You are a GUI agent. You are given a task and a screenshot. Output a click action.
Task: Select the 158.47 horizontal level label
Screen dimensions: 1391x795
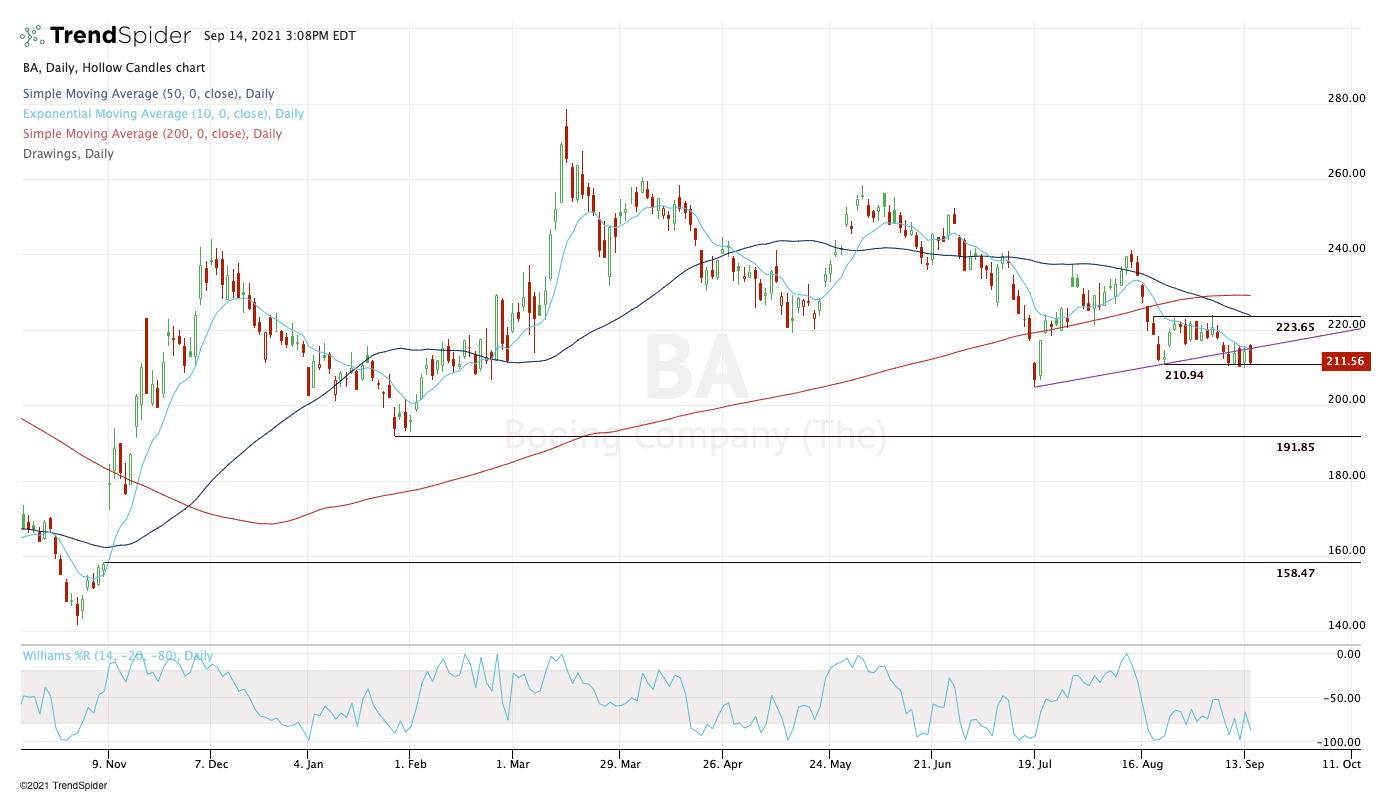pyautogui.click(x=1295, y=573)
